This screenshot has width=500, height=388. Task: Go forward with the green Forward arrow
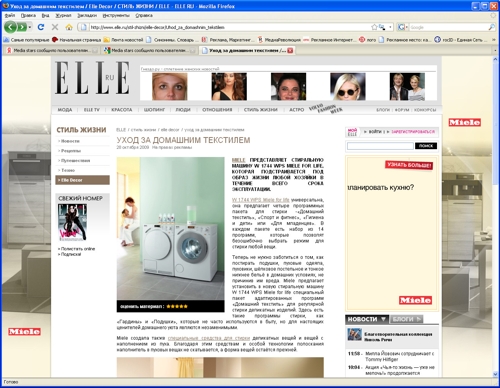22,27
